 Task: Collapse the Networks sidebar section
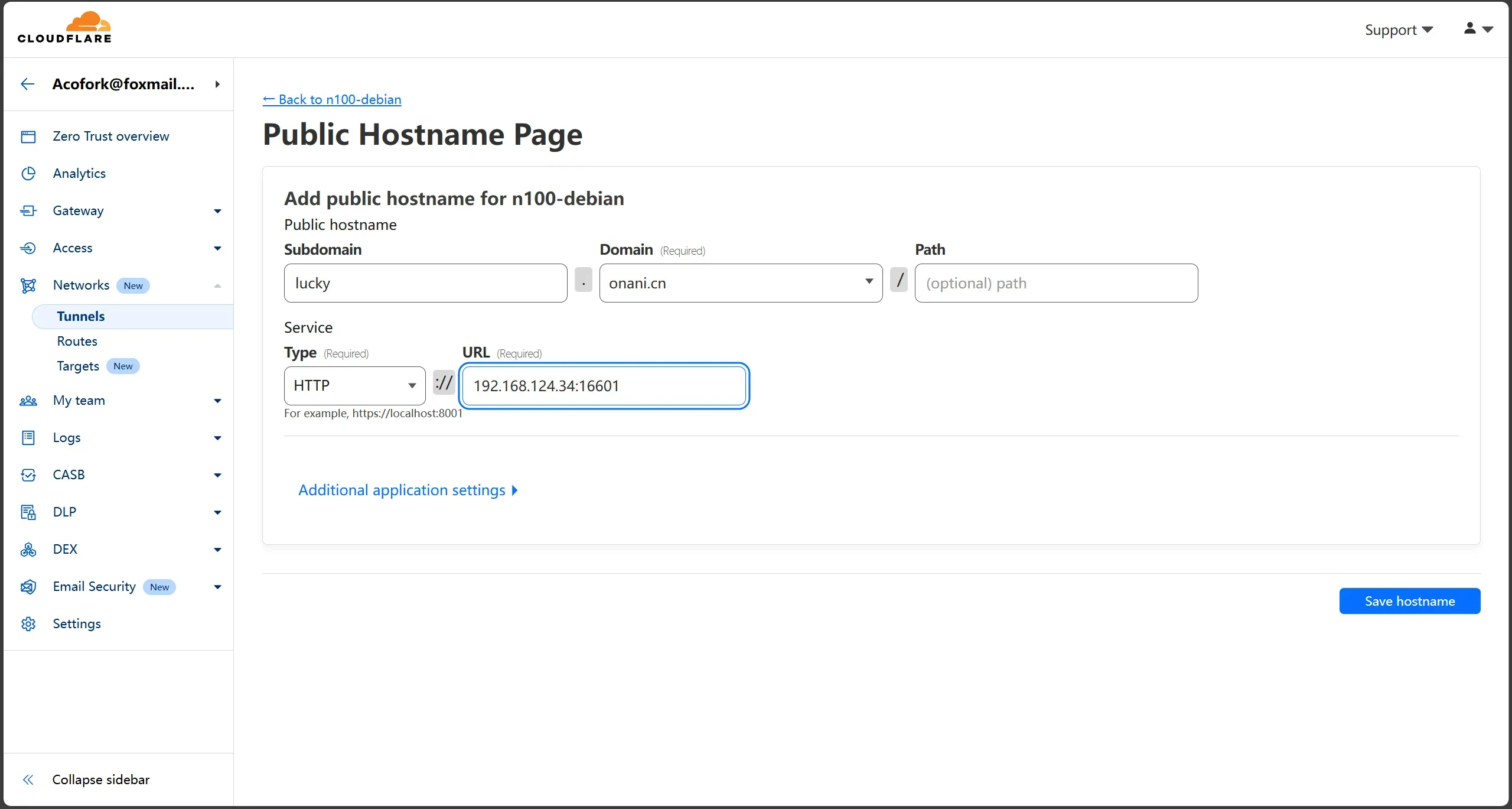click(x=217, y=285)
